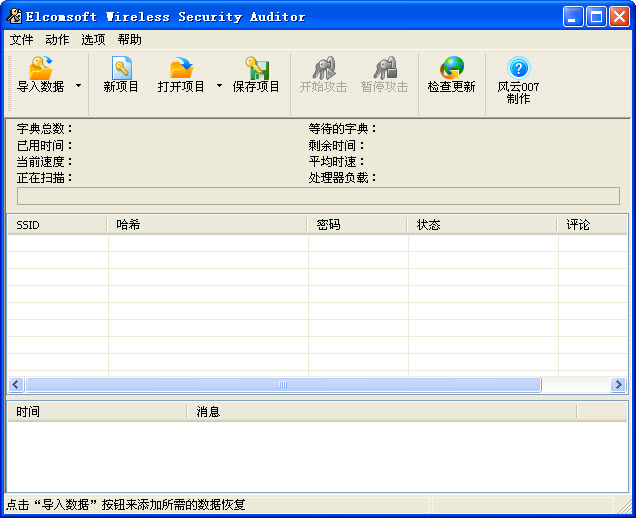Expand the 导入数据 dropdown arrow
The image size is (636, 518).
(78, 86)
